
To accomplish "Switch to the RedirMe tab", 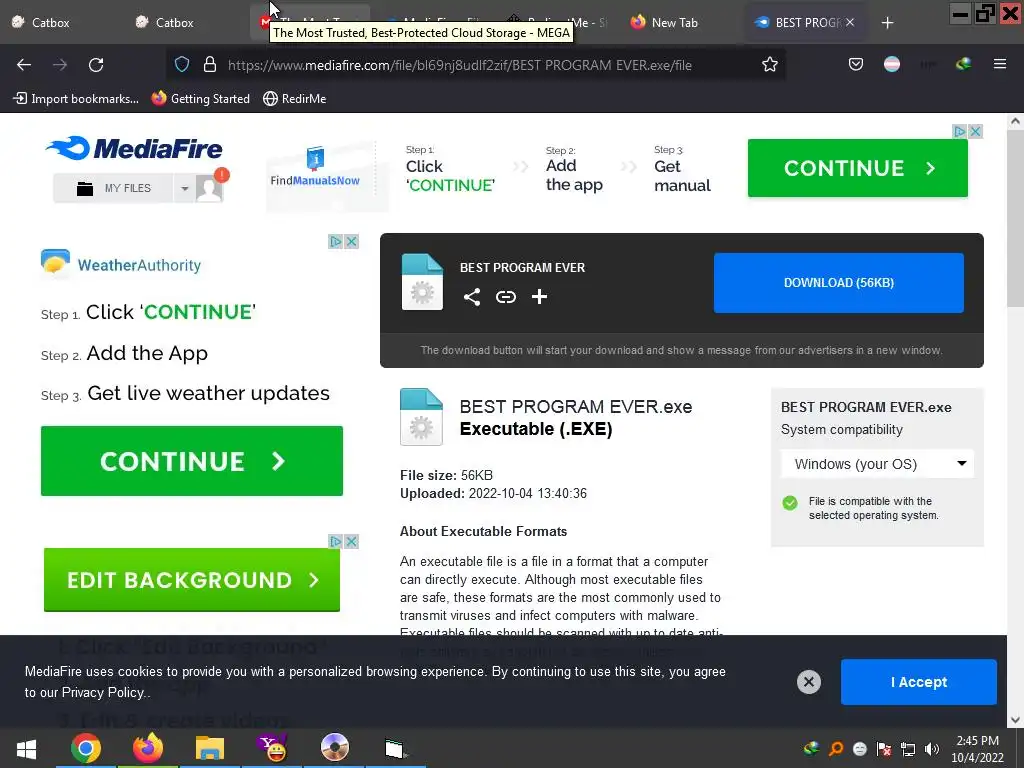I will tap(558, 22).
